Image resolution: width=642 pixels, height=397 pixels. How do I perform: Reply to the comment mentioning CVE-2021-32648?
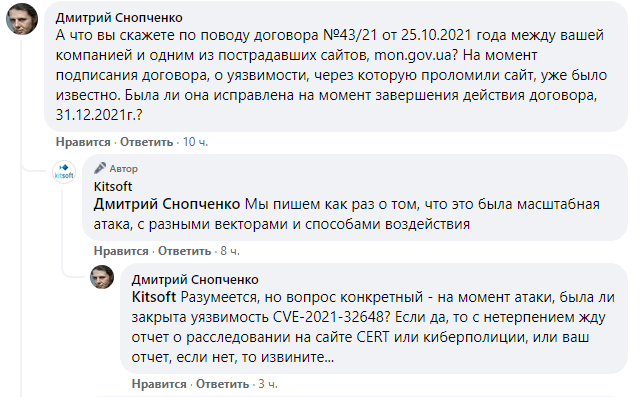click(222, 384)
